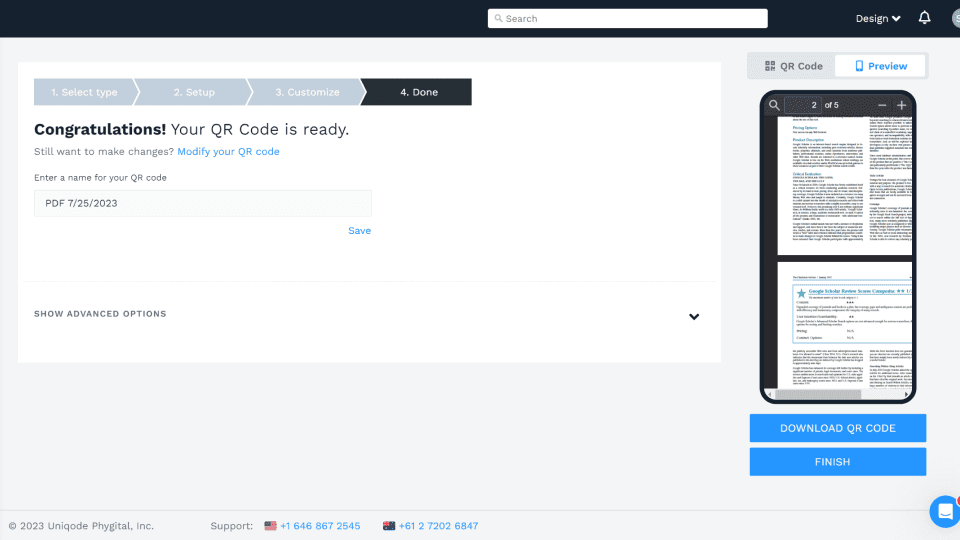This screenshot has width=960, height=540.
Task: Click the Finish button
Action: click(x=838, y=462)
